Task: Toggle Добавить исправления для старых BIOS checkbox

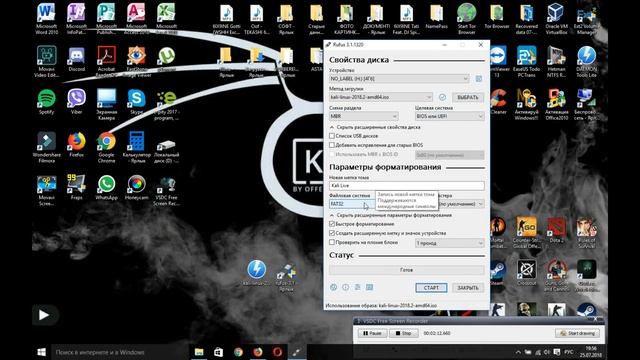Action: pos(332,145)
